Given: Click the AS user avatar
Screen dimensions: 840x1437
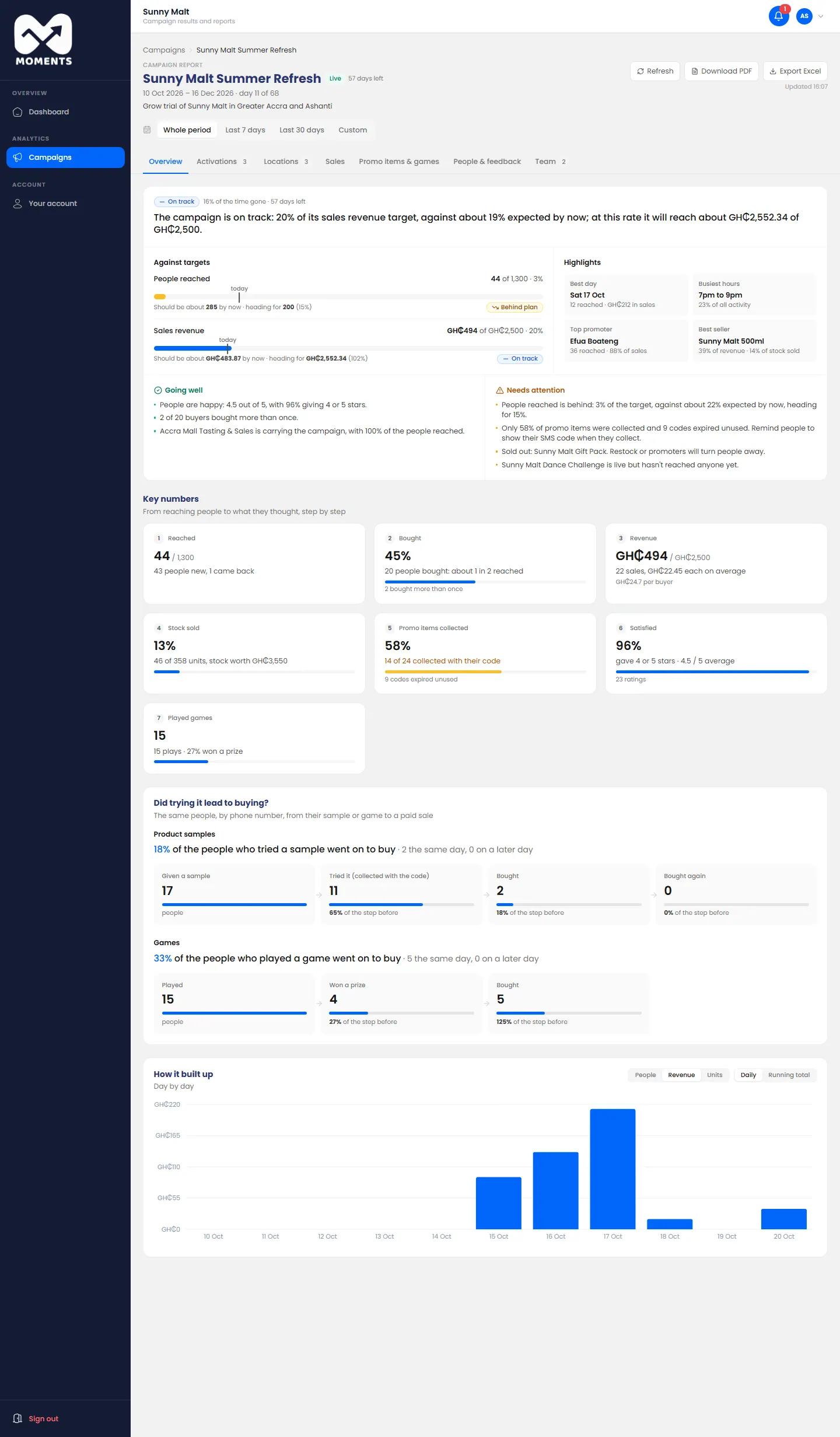Looking at the screenshot, I should coord(804,16).
